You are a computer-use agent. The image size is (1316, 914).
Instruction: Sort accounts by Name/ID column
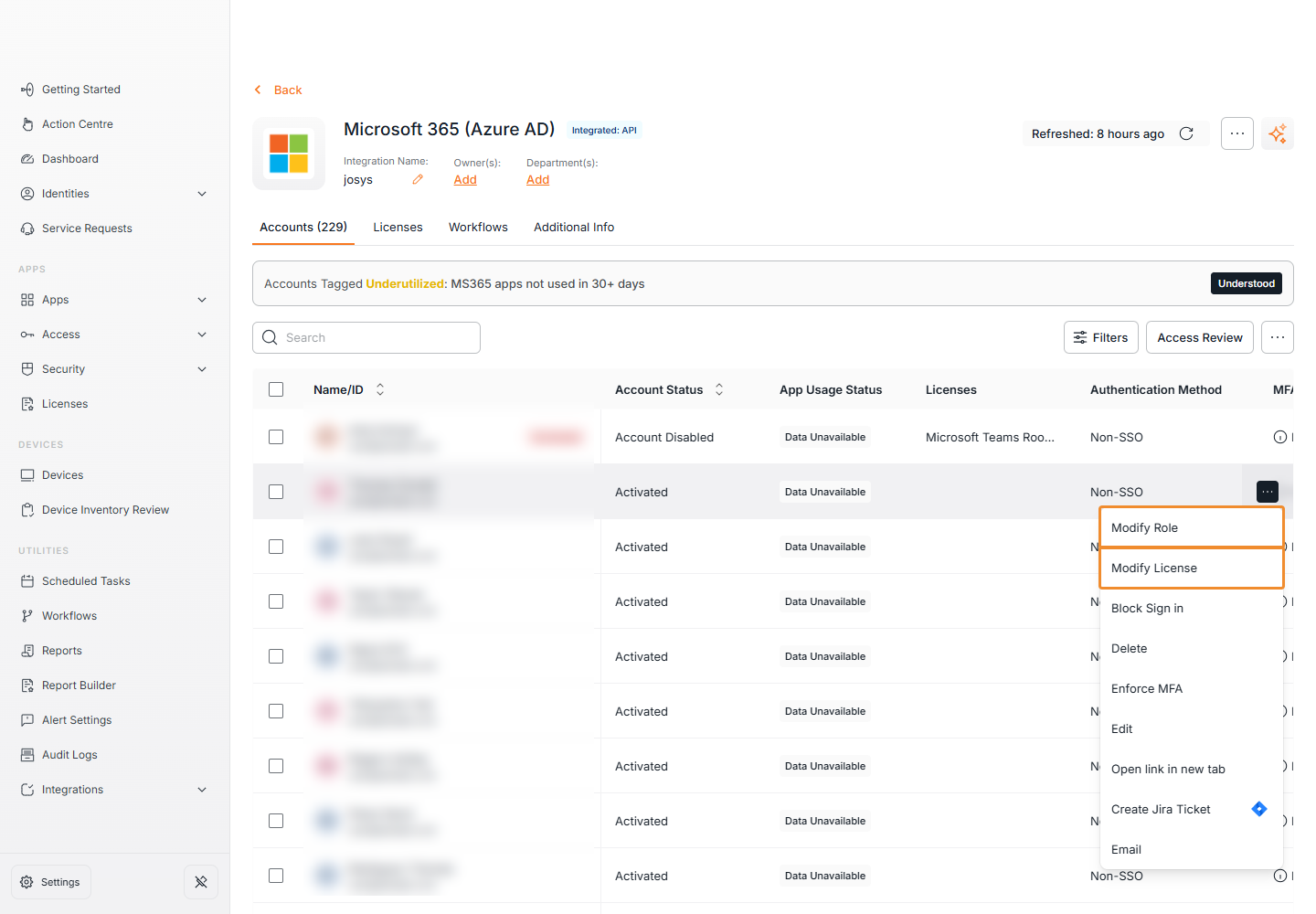(x=380, y=389)
